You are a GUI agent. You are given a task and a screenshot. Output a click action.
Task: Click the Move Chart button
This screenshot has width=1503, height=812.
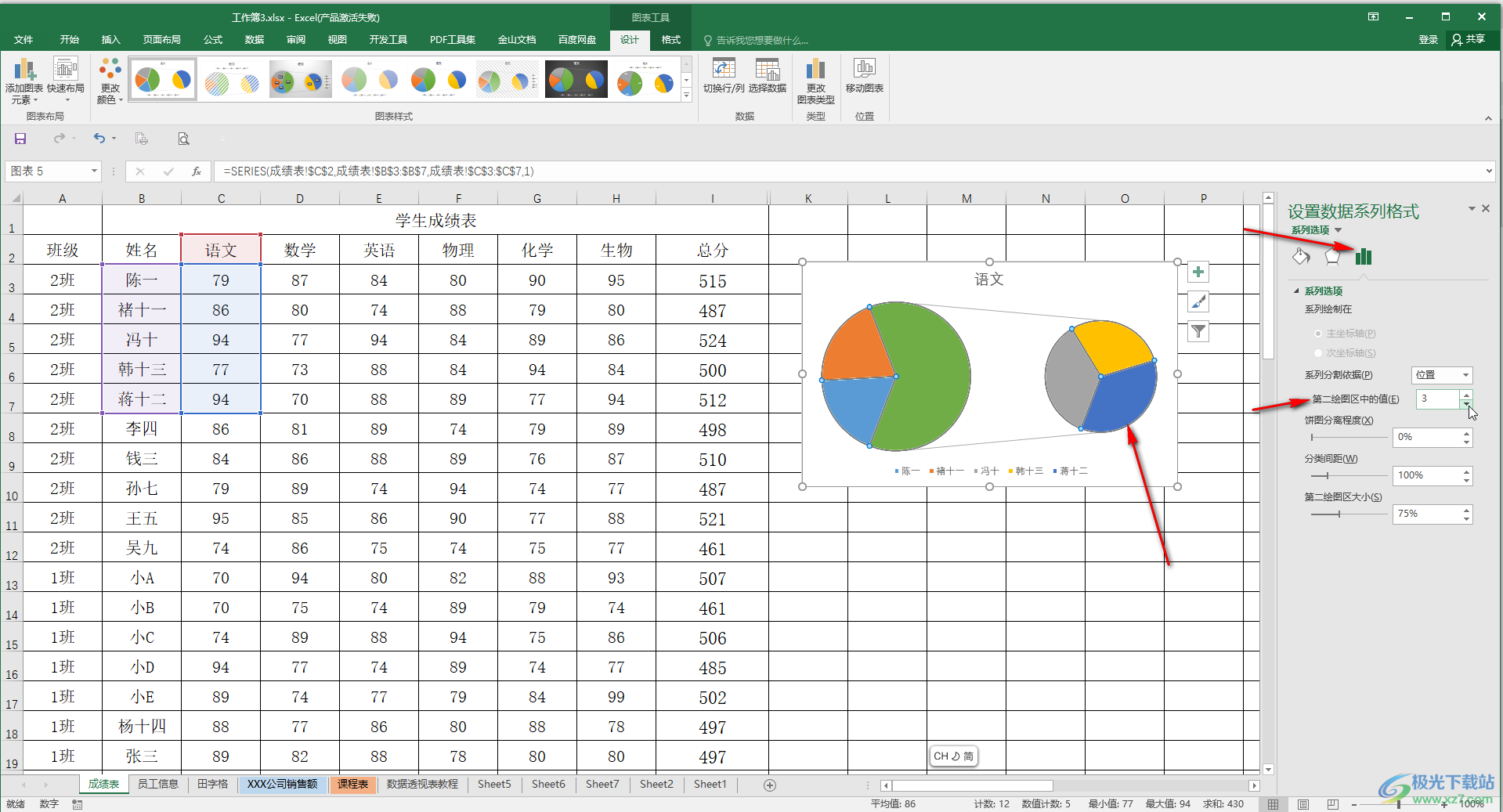pyautogui.click(x=865, y=76)
